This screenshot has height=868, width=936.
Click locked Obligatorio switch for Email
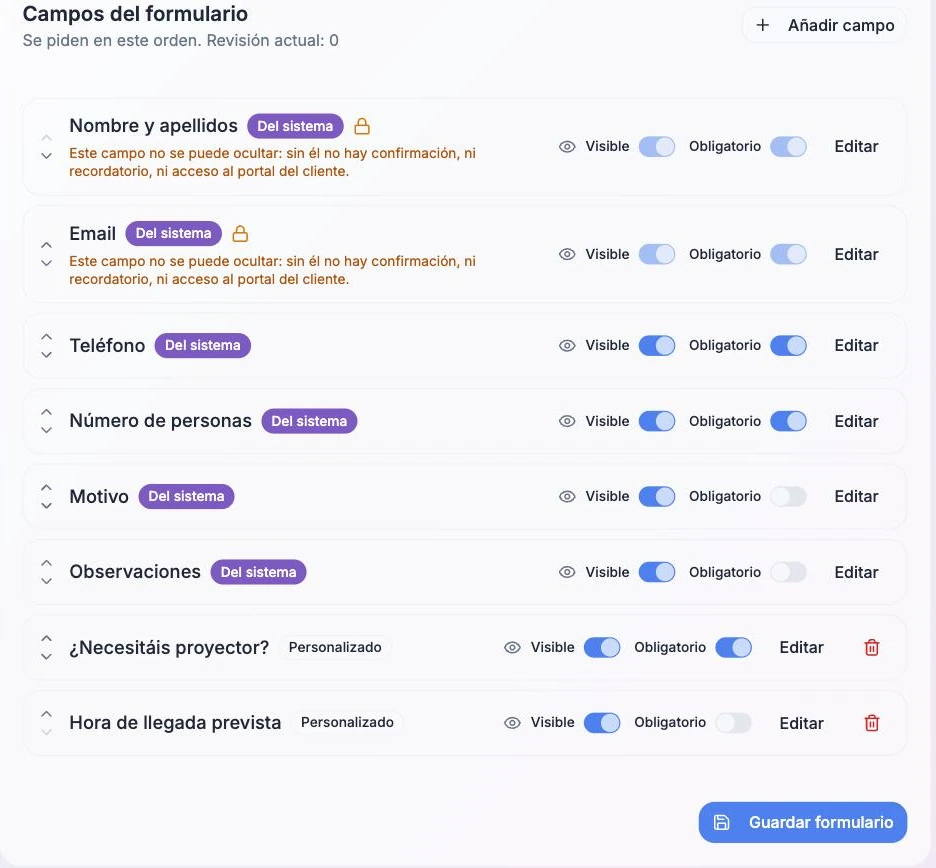(788, 254)
